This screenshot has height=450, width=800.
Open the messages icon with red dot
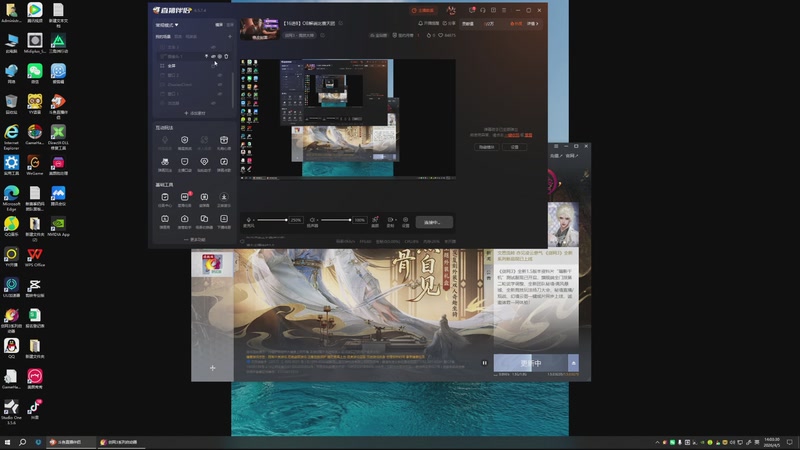coord(471,10)
